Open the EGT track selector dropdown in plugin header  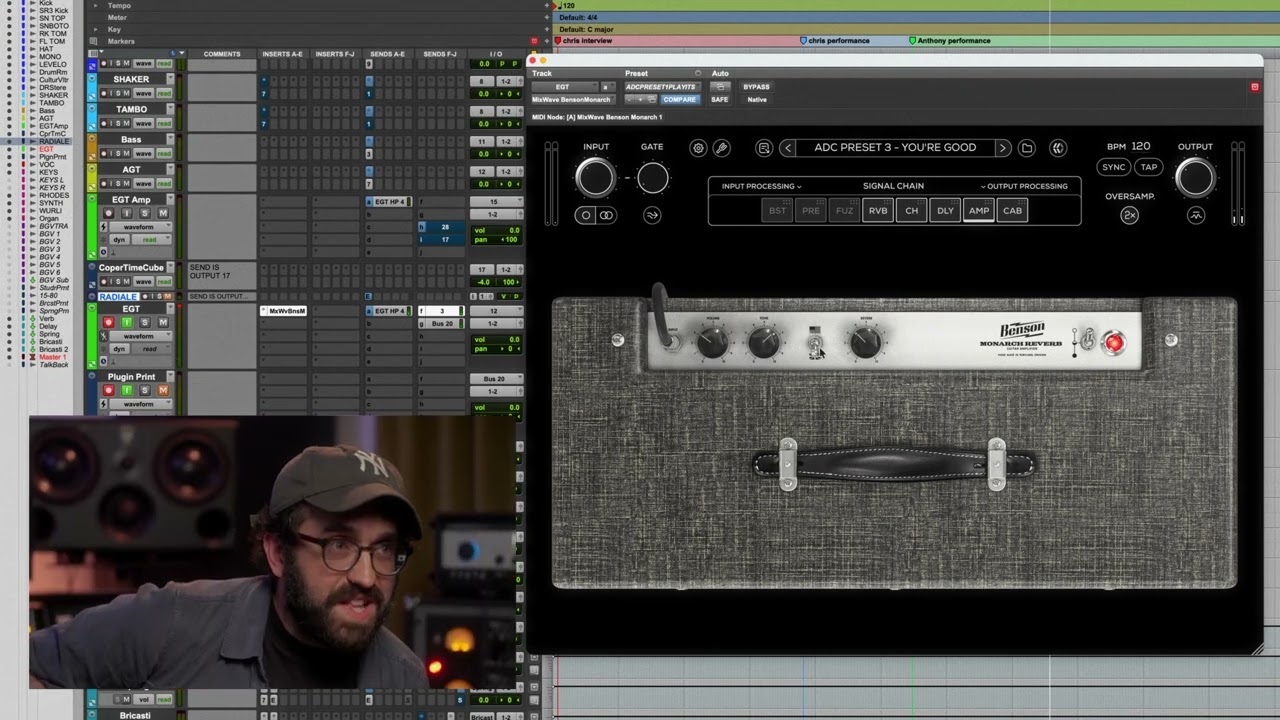point(563,87)
